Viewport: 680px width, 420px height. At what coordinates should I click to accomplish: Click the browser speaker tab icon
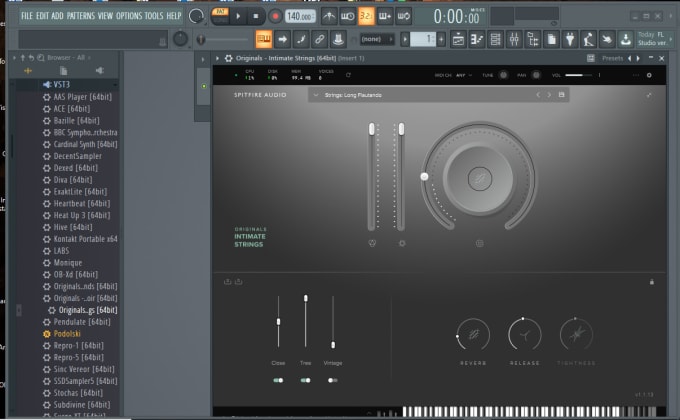(100, 70)
